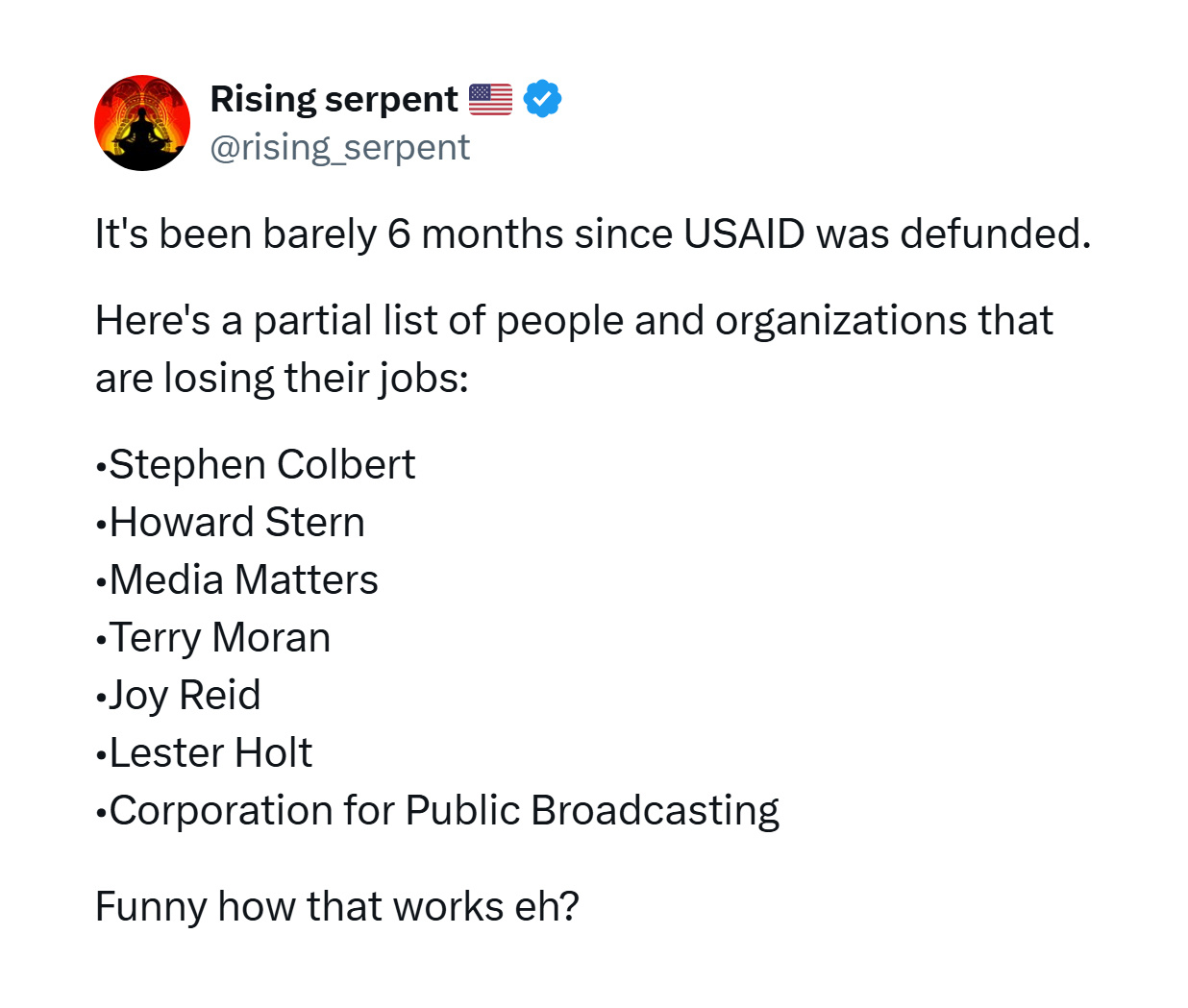
Task: Click the word USAID in the tweet
Action: click(744, 234)
